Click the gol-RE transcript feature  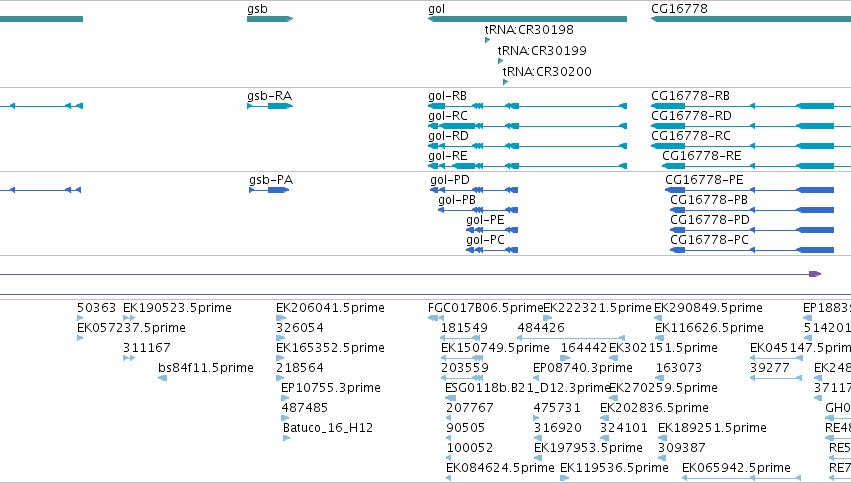(x=527, y=166)
